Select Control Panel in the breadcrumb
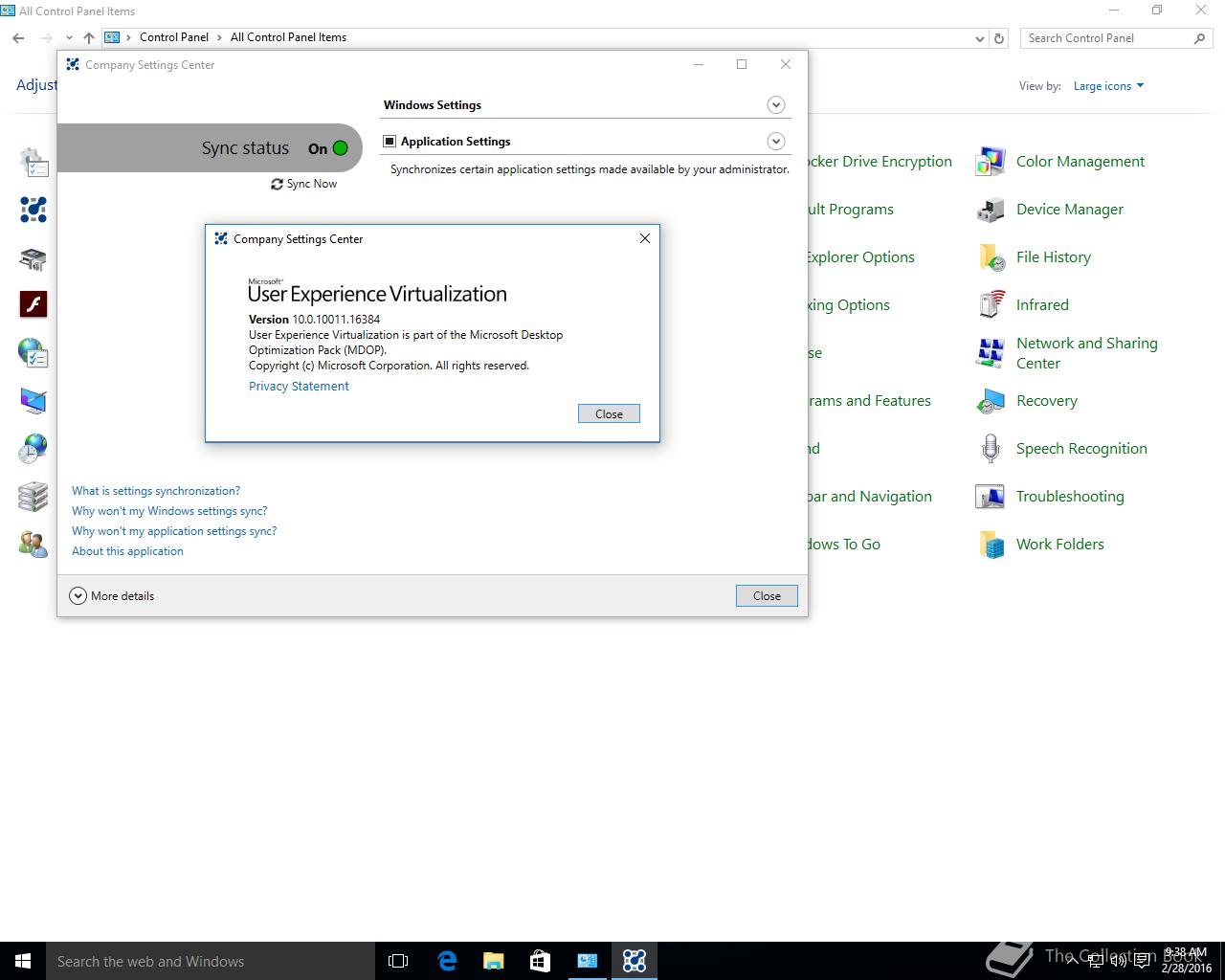 pos(174,37)
